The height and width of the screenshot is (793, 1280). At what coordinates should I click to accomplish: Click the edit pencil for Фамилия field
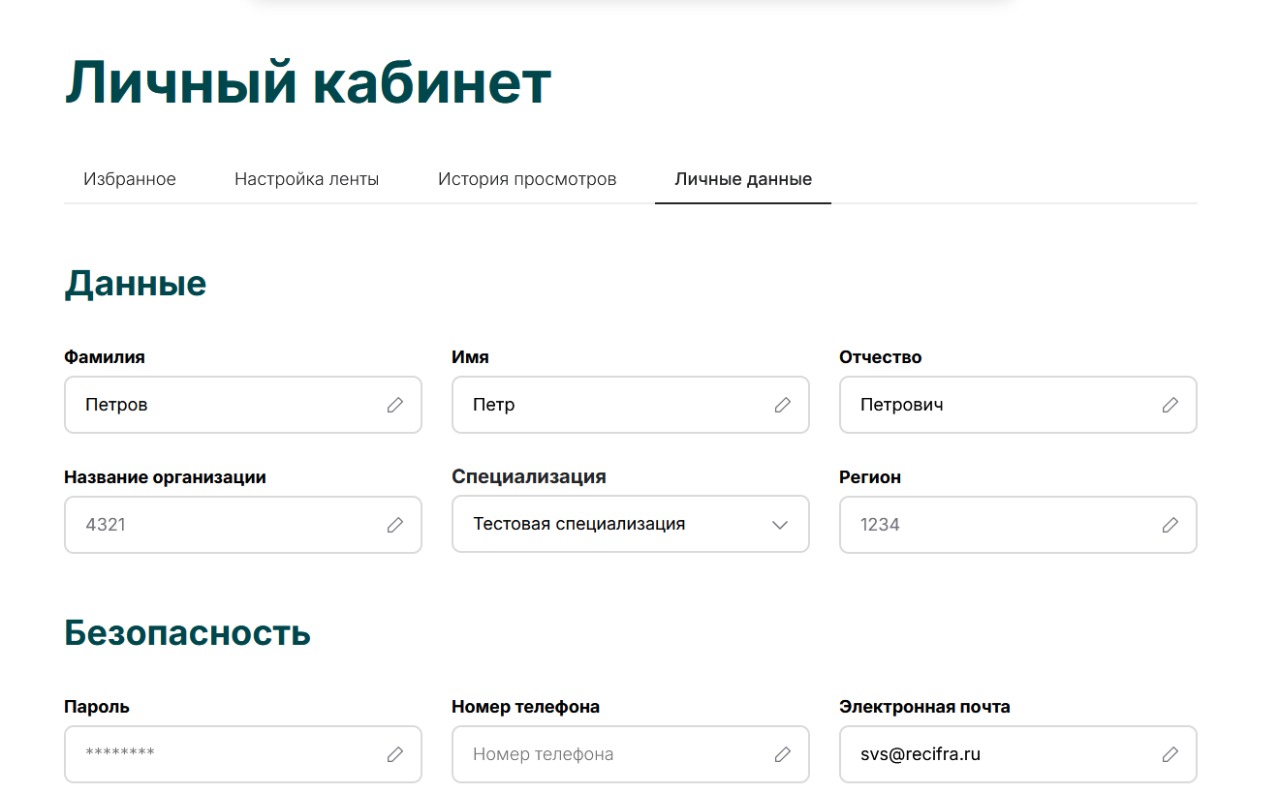point(396,405)
